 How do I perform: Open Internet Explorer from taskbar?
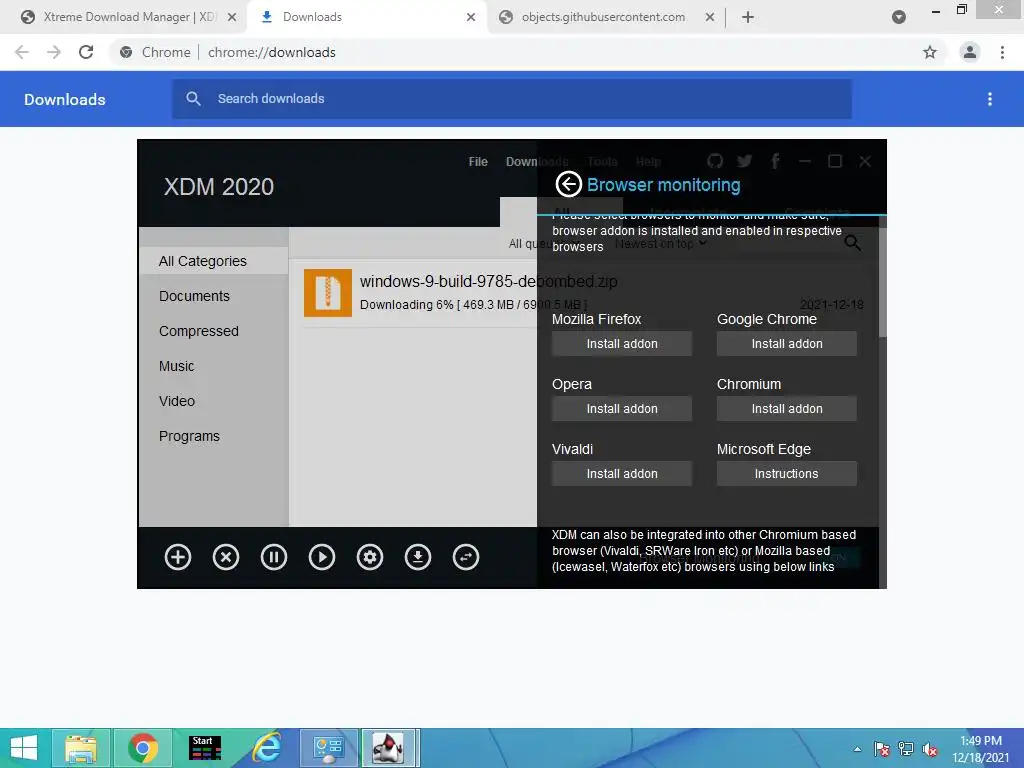tap(267, 748)
